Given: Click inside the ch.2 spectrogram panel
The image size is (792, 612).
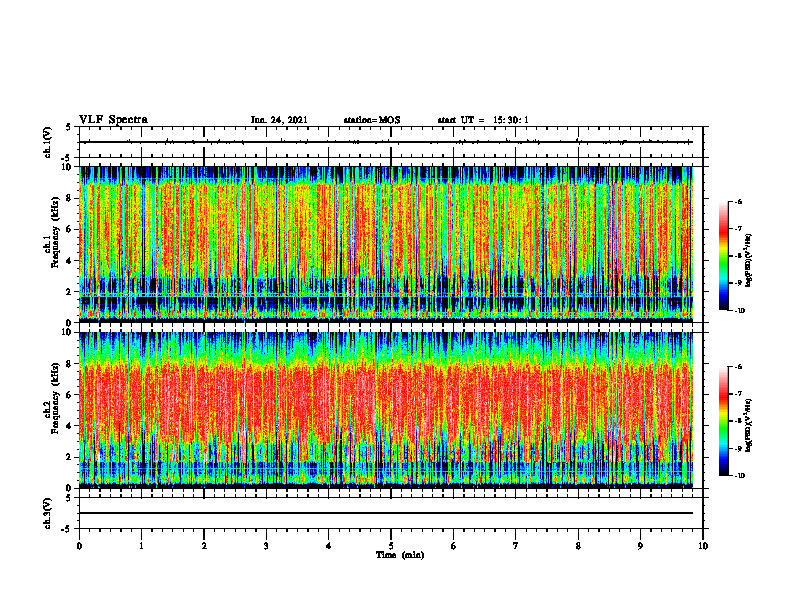Looking at the screenshot, I should click(391, 410).
